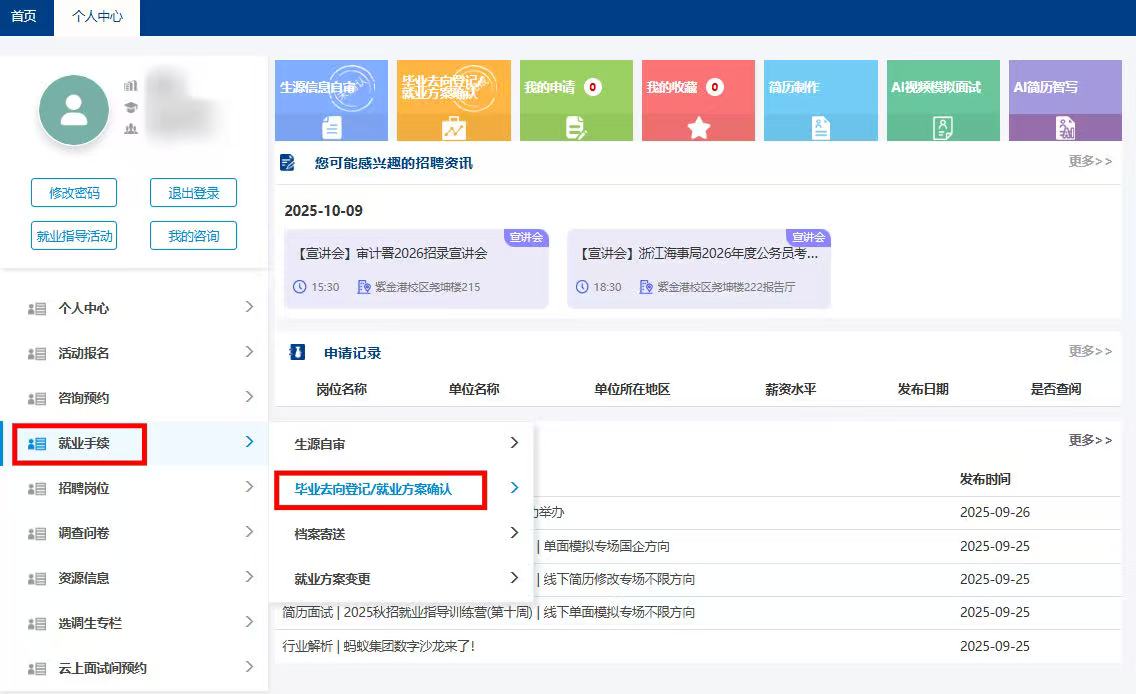This screenshot has height=694, width=1136.
Task: Open the 审计署2026招录宣讲会 card
Action: [x=416, y=268]
